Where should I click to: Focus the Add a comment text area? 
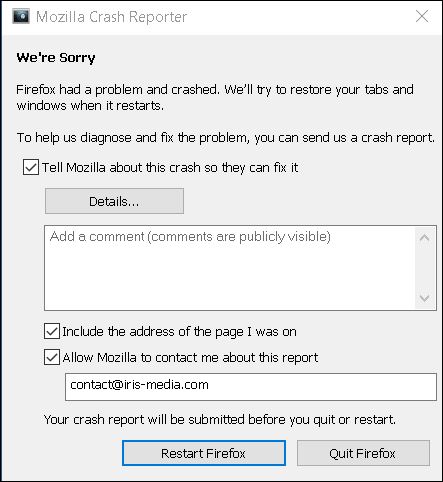click(230, 268)
